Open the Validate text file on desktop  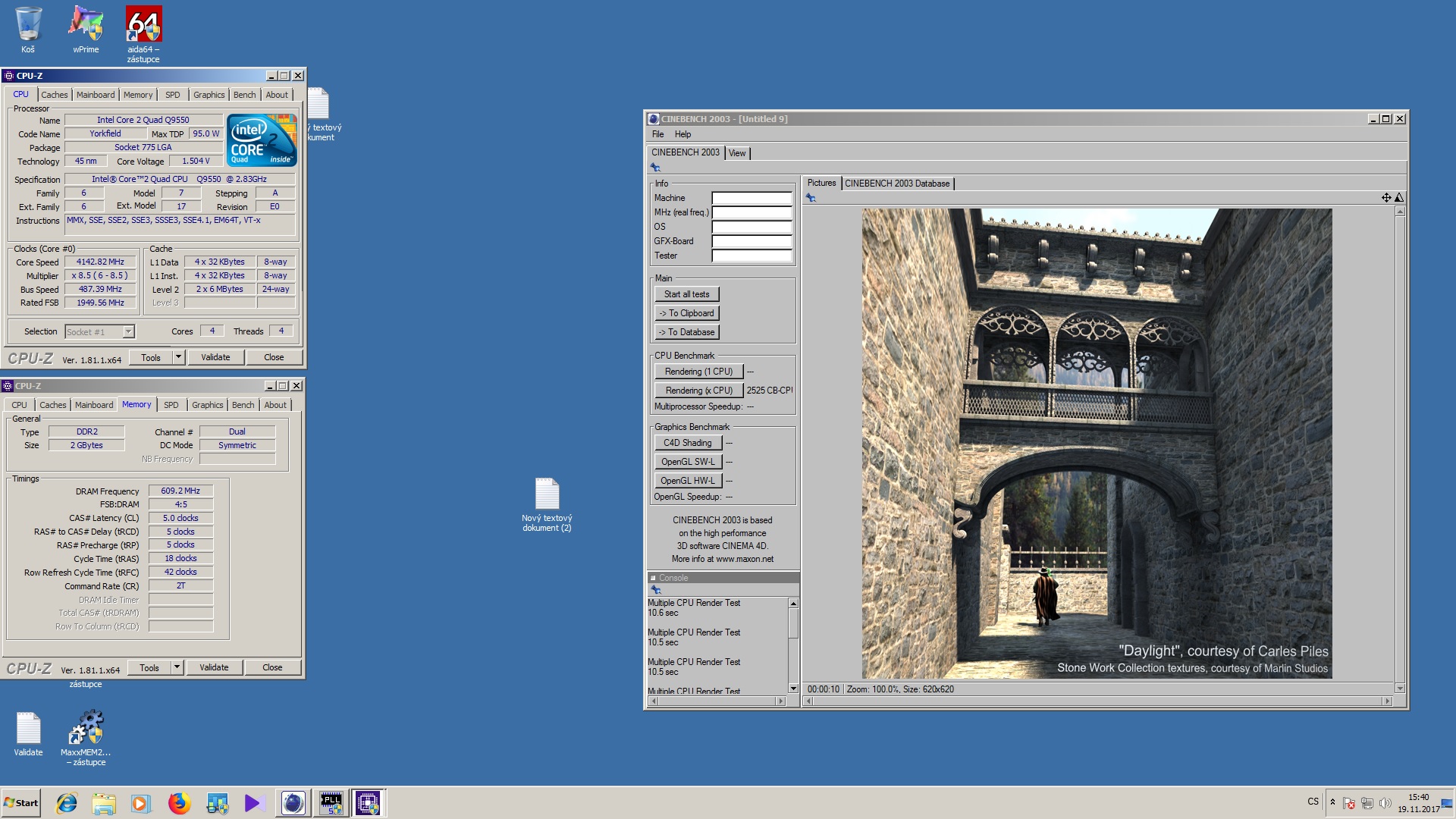[28, 734]
